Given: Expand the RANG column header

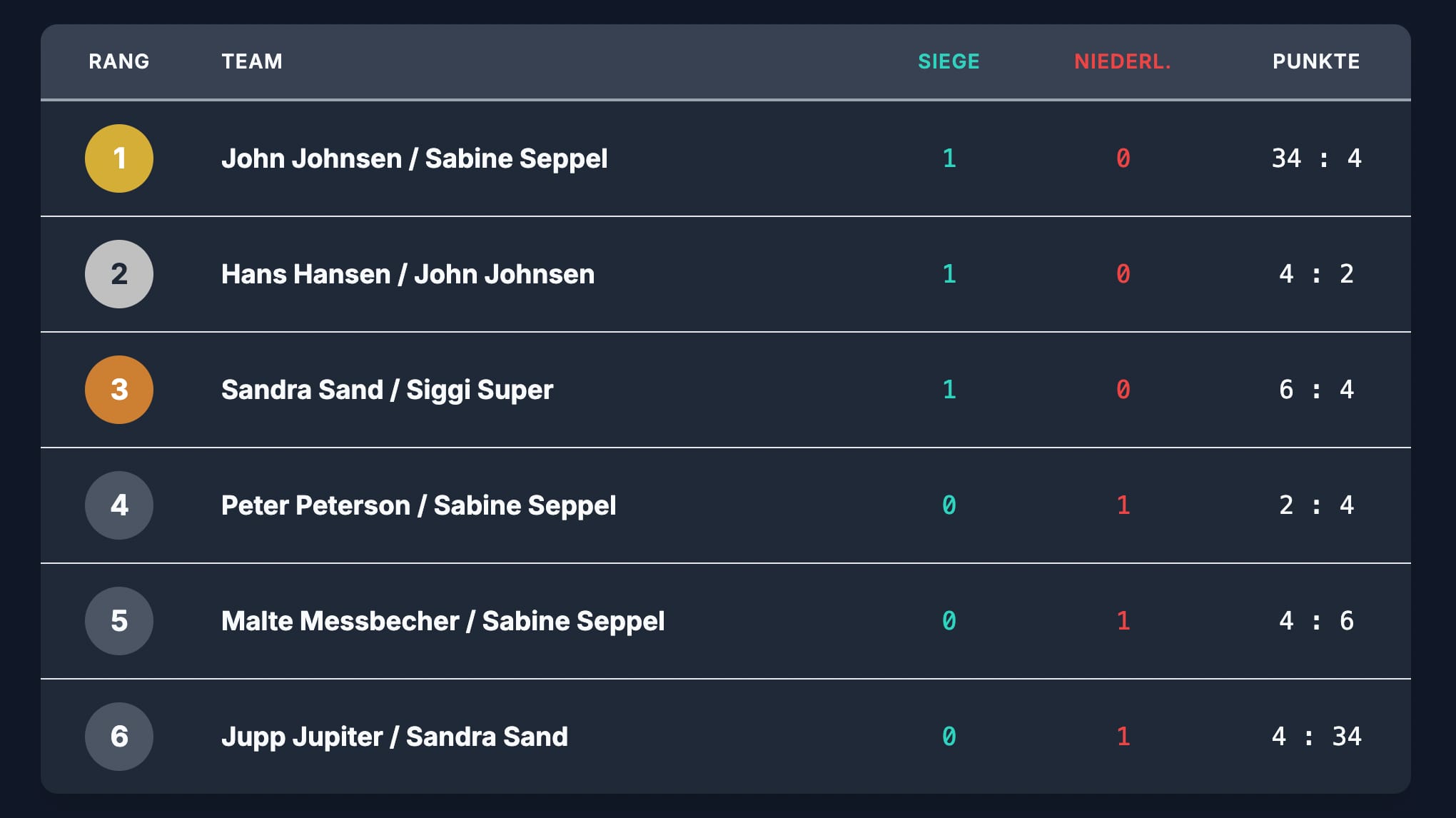Looking at the screenshot, I should pyautogui.click(x=118, y=62).
